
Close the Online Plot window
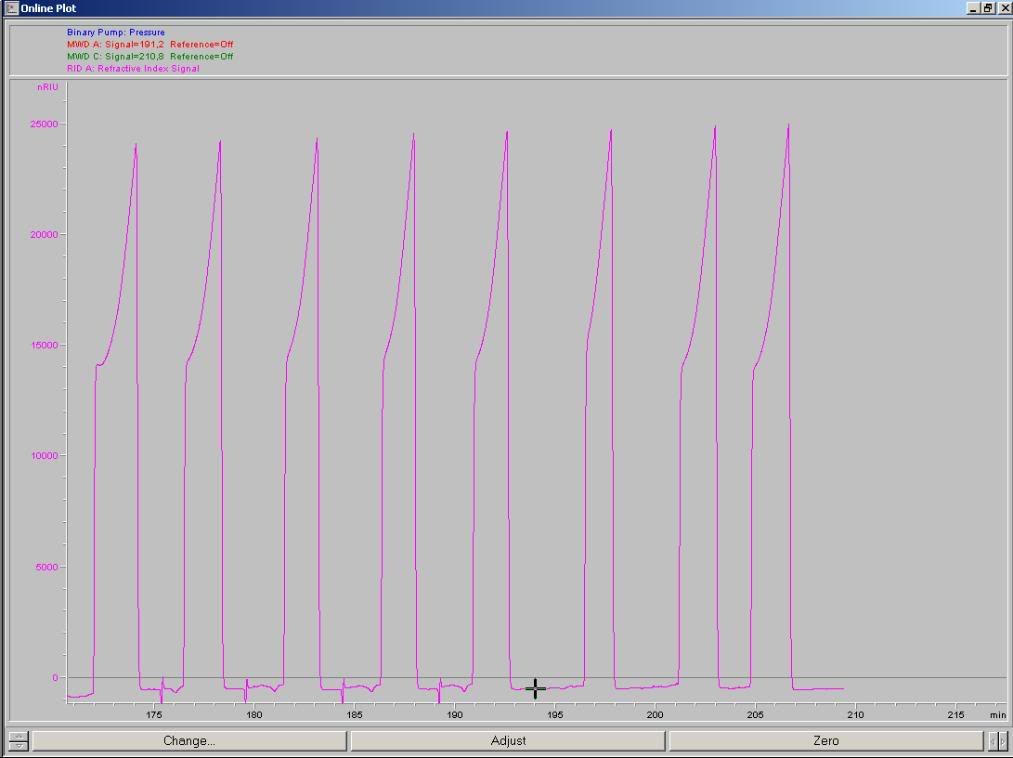1003,8
